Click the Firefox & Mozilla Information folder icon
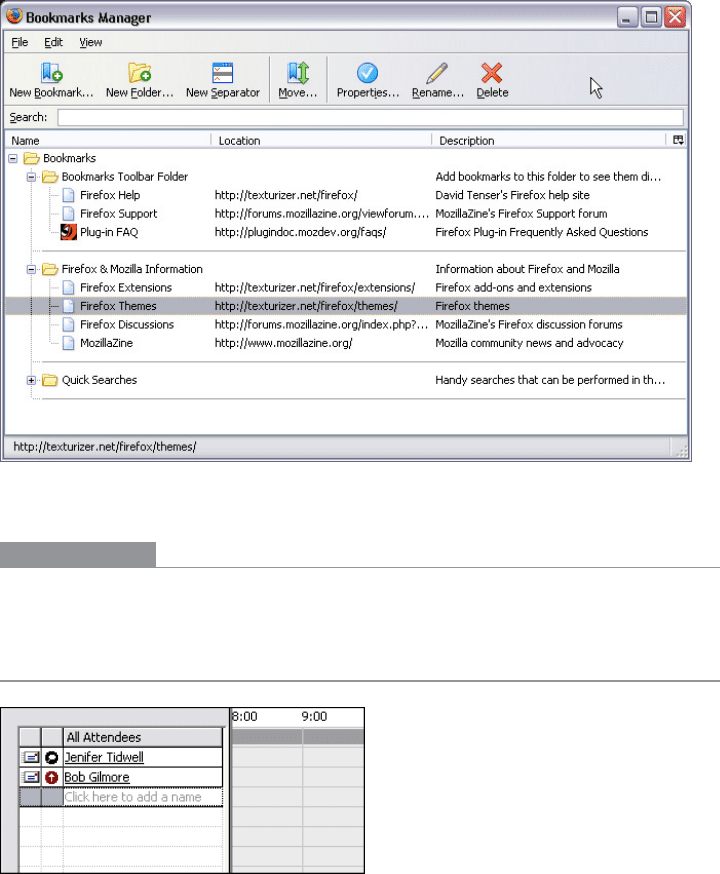Screen dimensions: 720x874 [50, 269]
